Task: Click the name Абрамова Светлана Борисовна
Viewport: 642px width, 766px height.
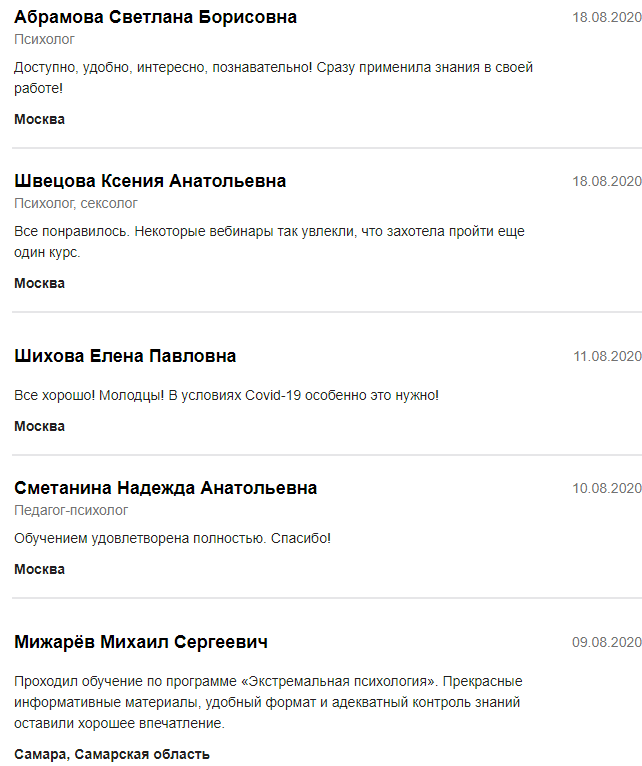Action: (155, 17)
